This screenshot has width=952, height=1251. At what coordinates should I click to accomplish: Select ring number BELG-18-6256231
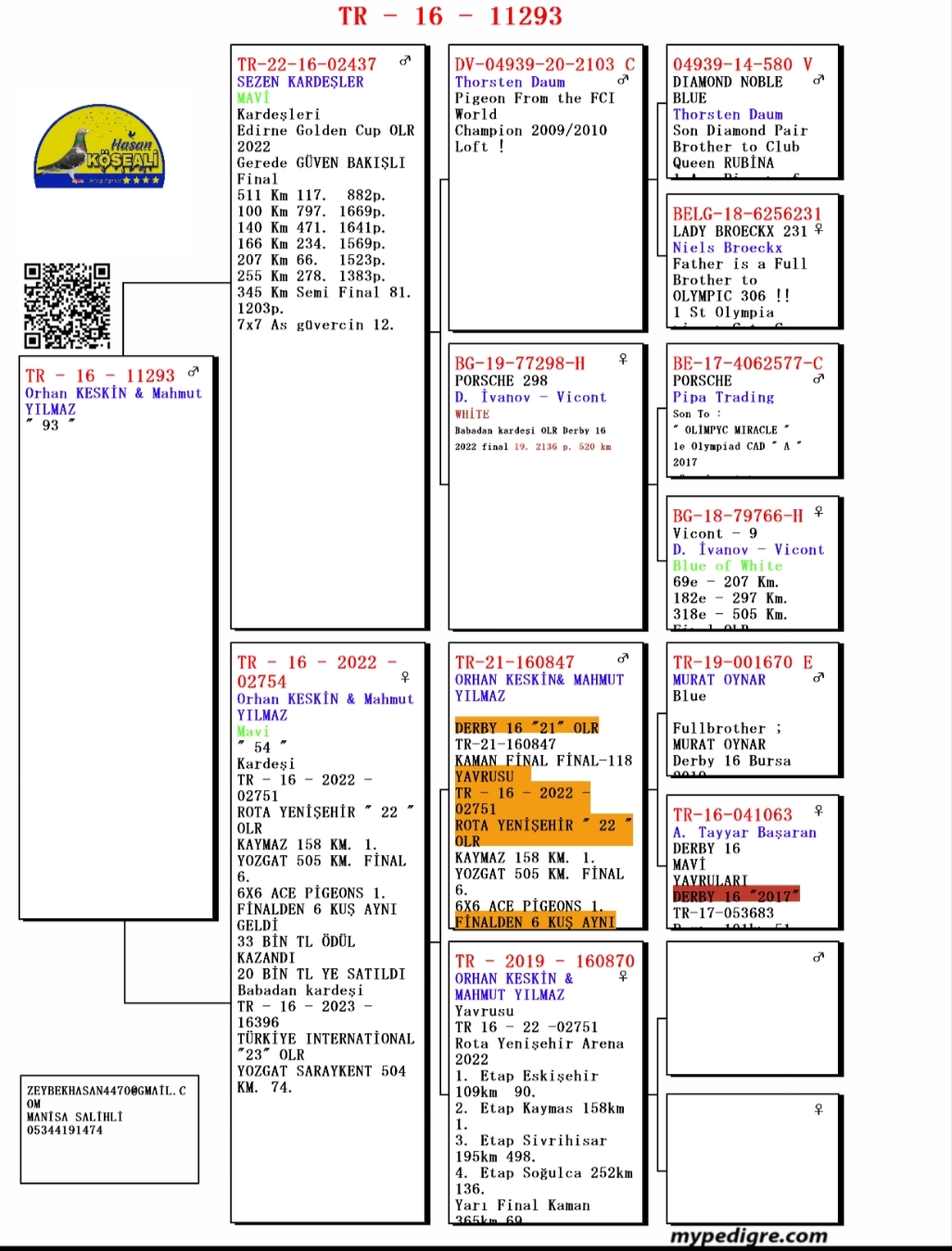click(x=747, y=213)
